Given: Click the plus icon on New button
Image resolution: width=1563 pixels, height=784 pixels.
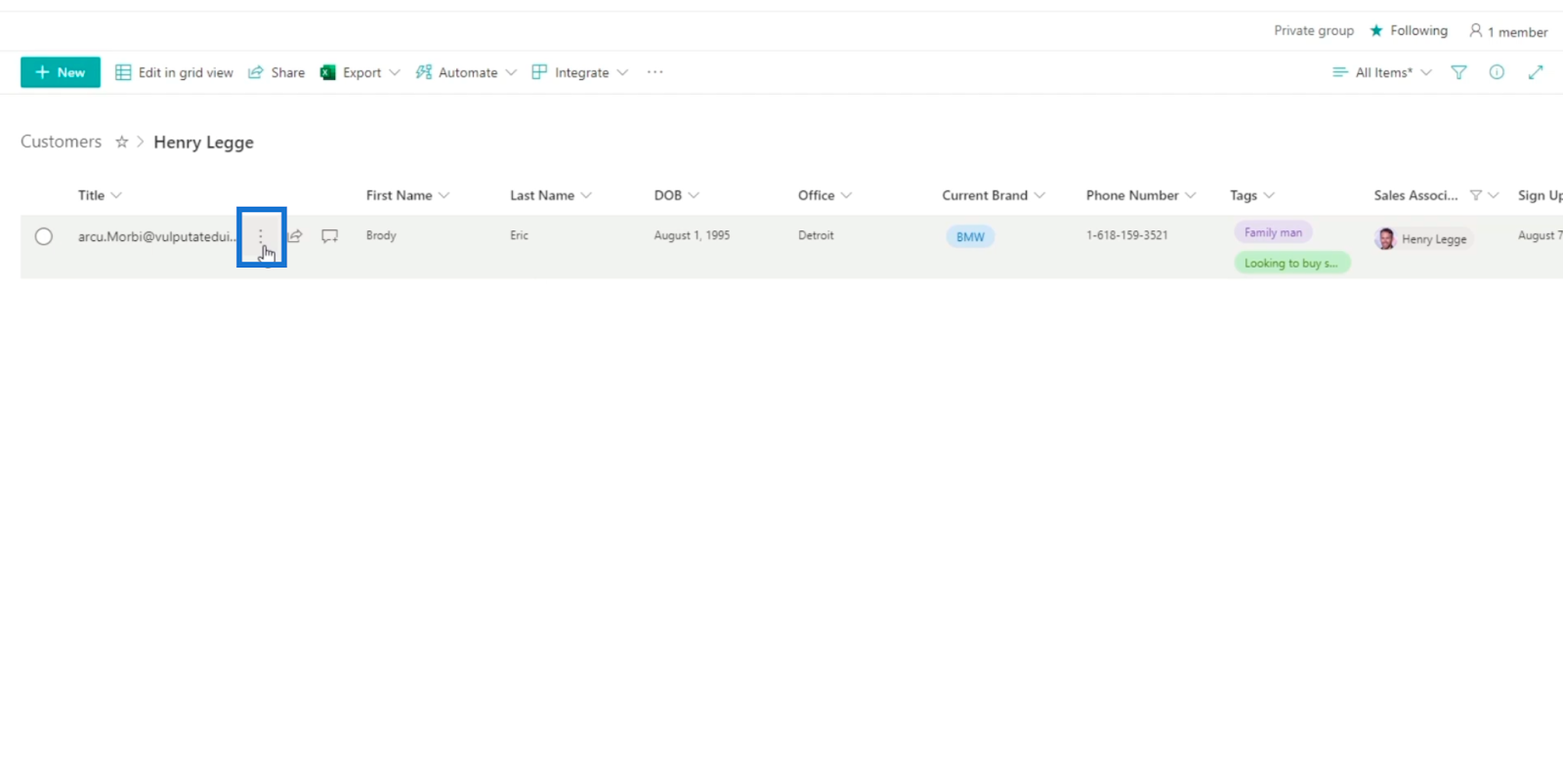Looking at the screenshot, I should point(42,72).
